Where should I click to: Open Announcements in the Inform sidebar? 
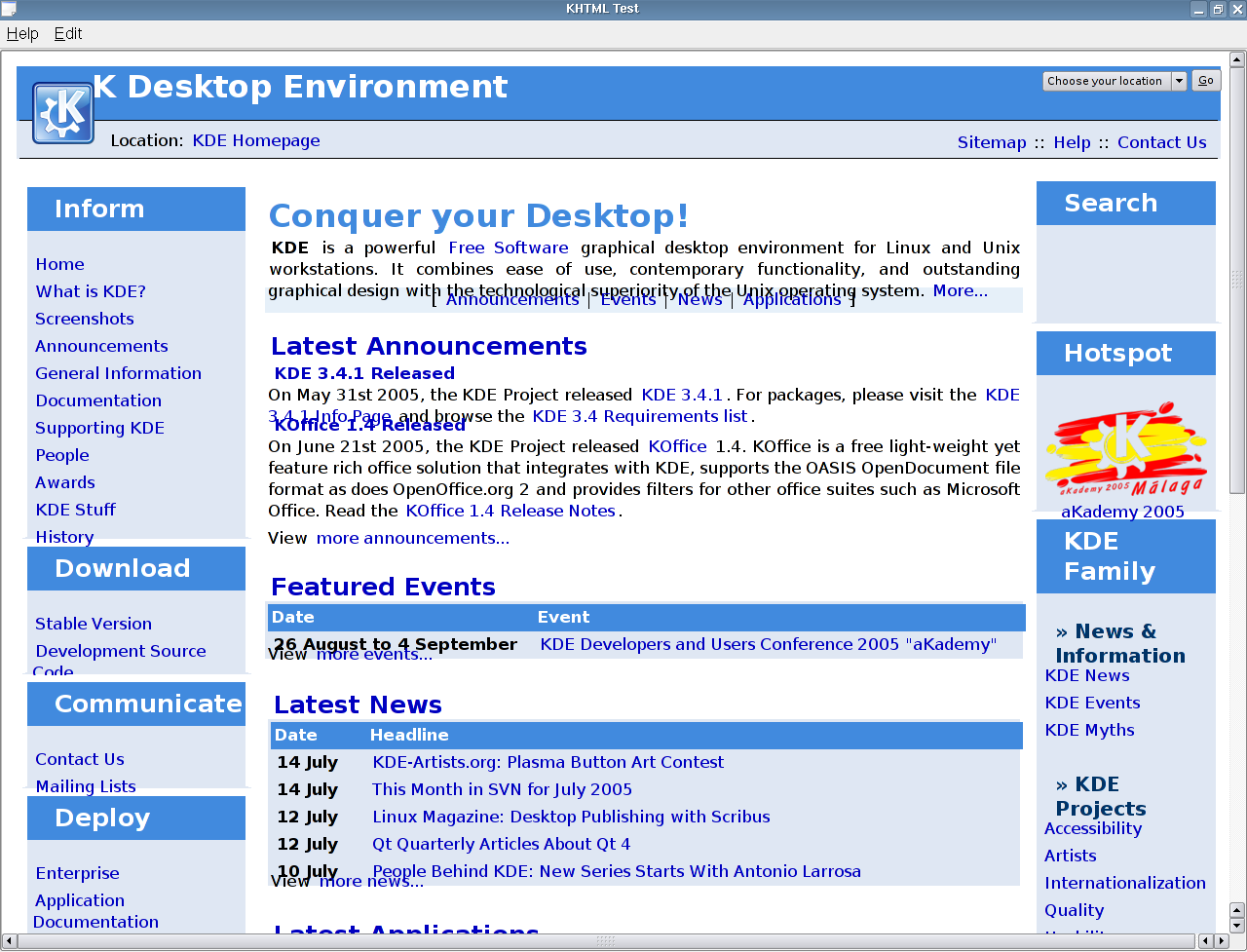(x=101, y=346)
